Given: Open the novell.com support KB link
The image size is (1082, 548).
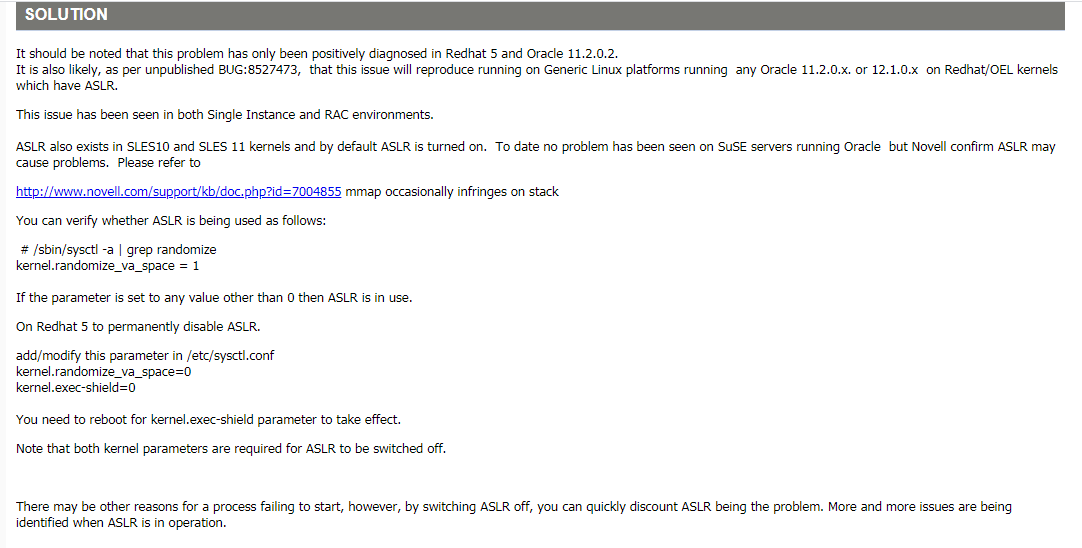Looking at the screenshot, I should click(179, 191).
